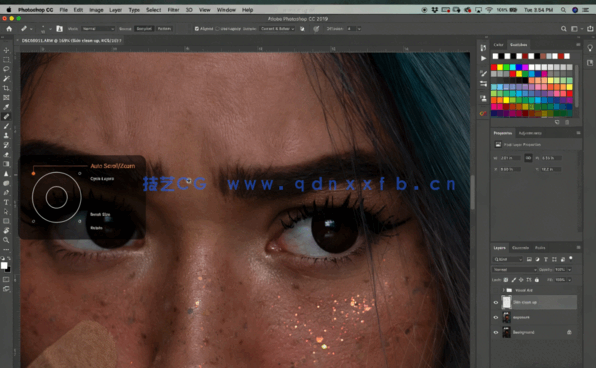Select the Move tool
The image size is (596, 368).
(x=6, y=50)
